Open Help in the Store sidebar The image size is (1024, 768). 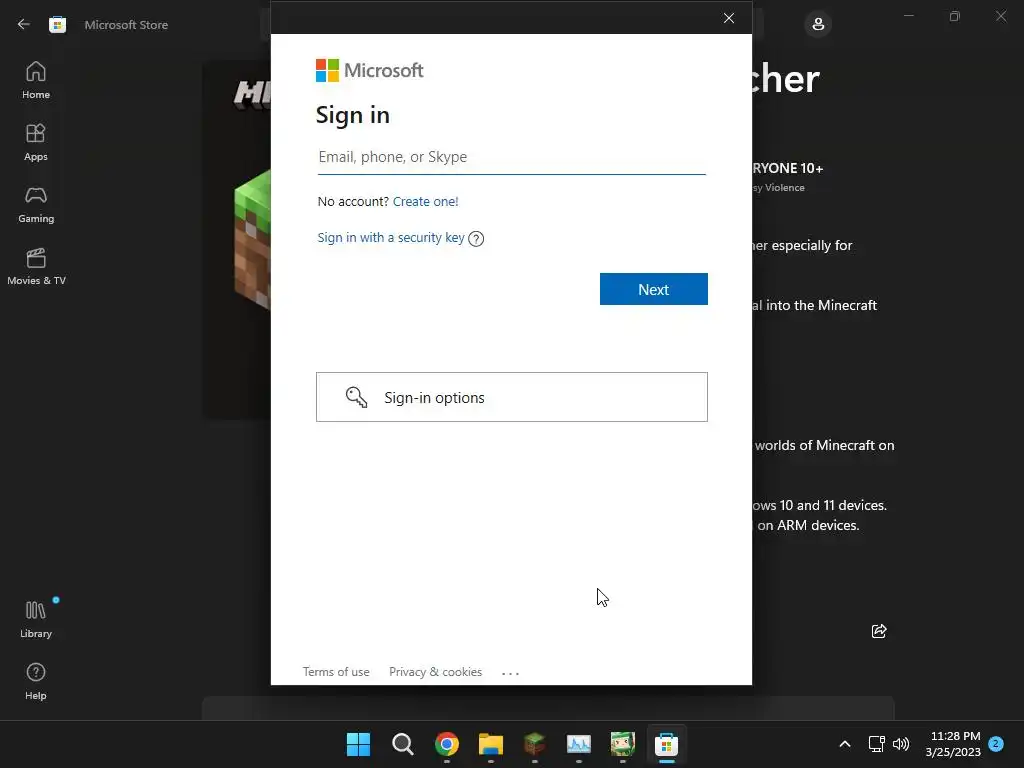[x=36, y=682]
